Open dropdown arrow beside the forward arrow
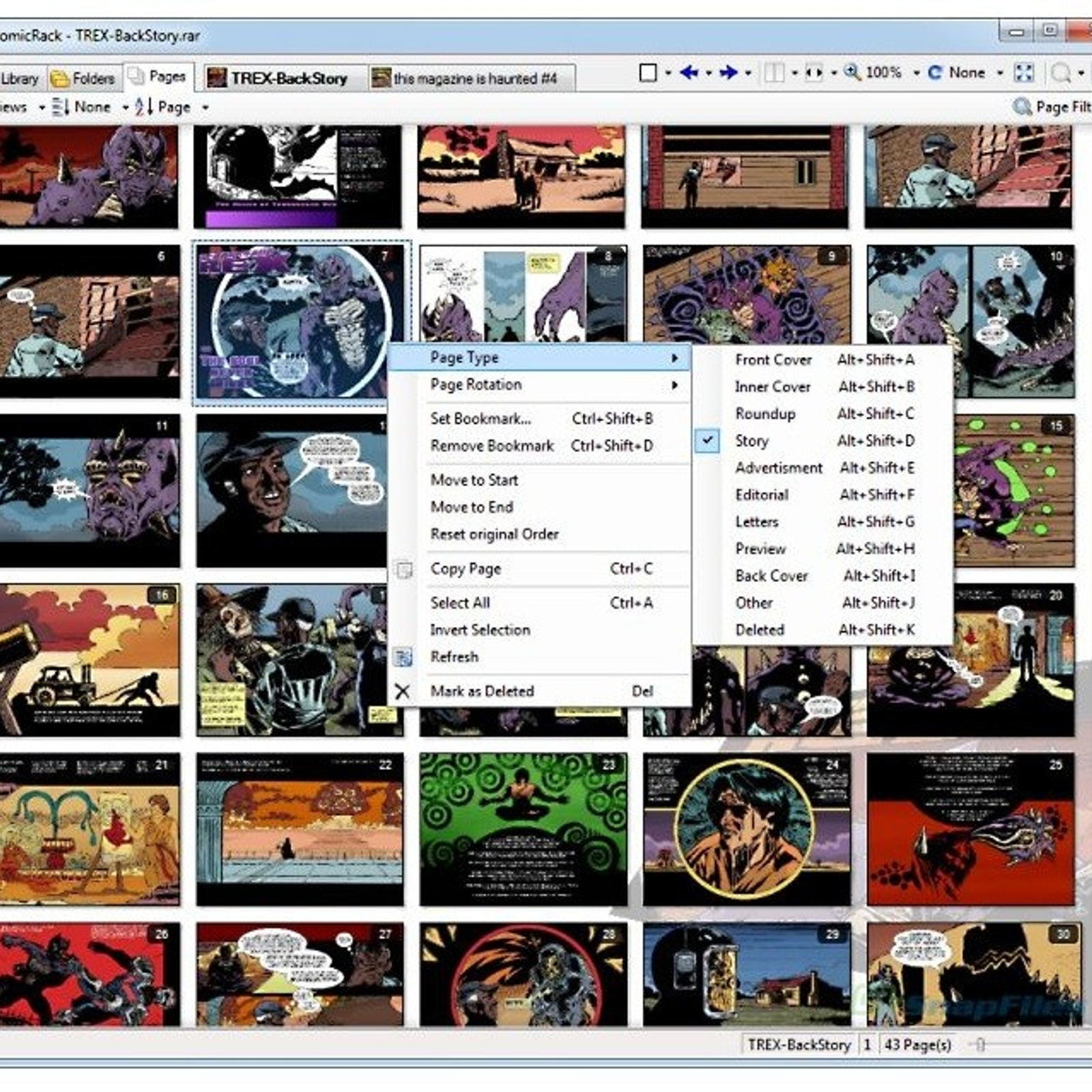1092x1092 pixels. click(x=748, y=73)
